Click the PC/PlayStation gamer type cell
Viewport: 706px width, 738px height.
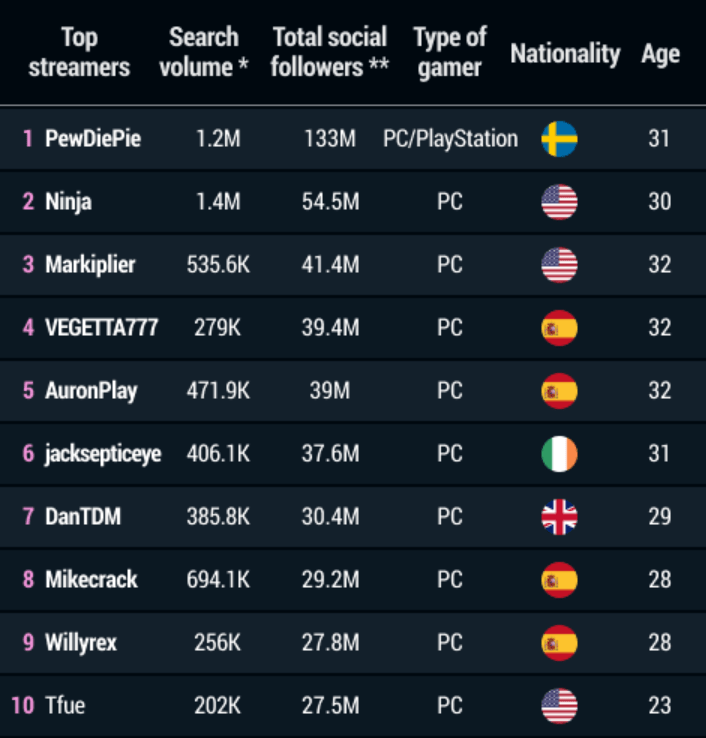tap(450, 139)
